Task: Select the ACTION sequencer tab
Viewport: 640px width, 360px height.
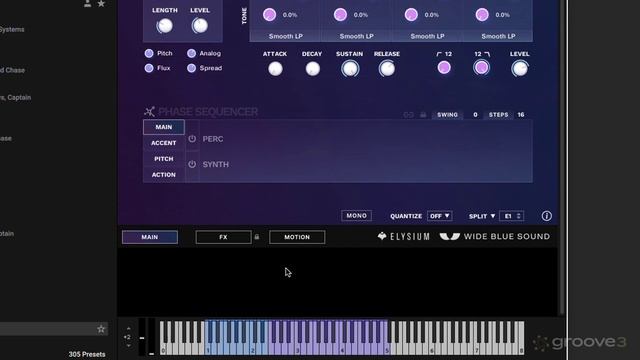Action: tap(164, 175)
